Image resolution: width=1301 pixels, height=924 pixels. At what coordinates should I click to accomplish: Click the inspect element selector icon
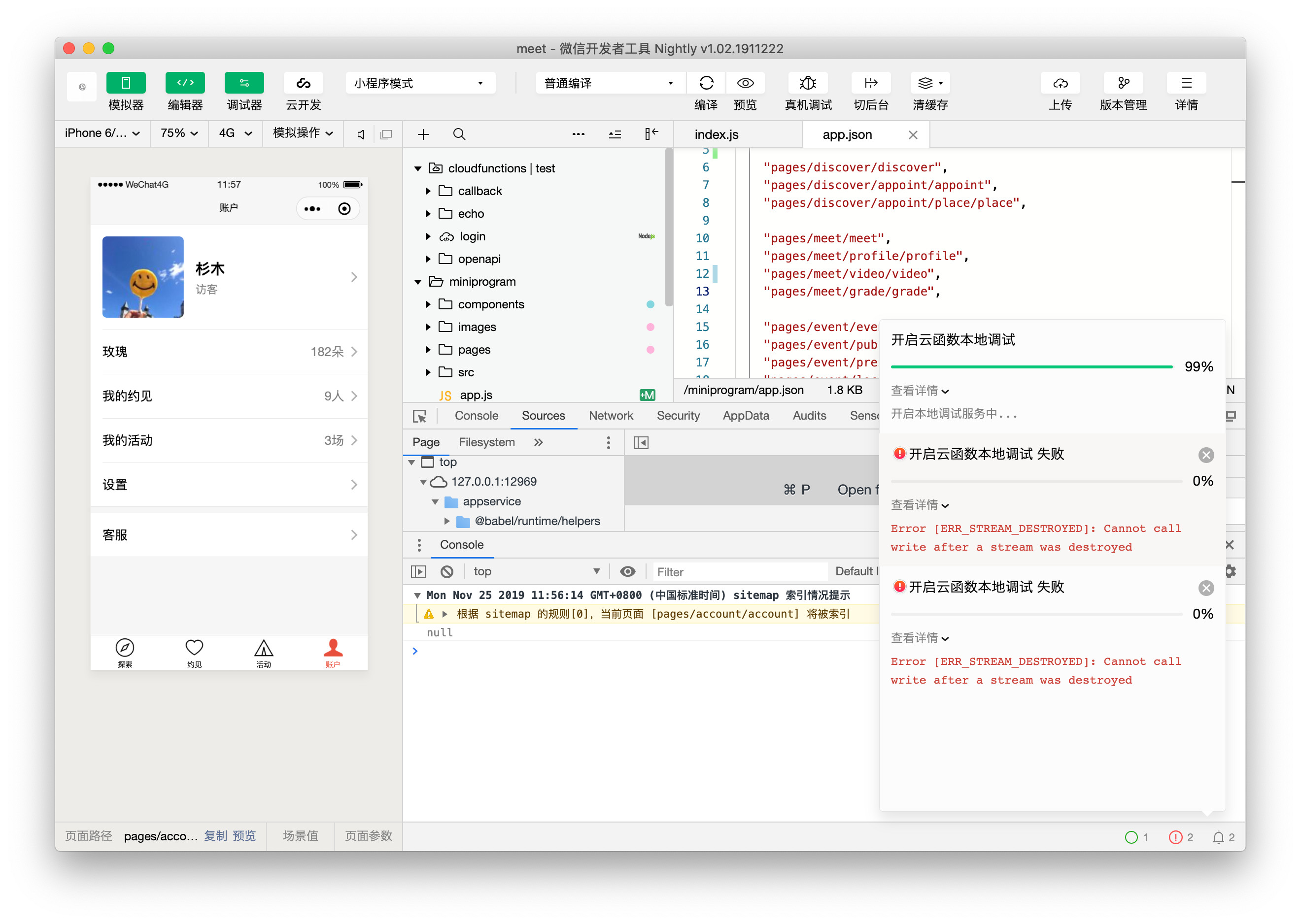[419, 417]
